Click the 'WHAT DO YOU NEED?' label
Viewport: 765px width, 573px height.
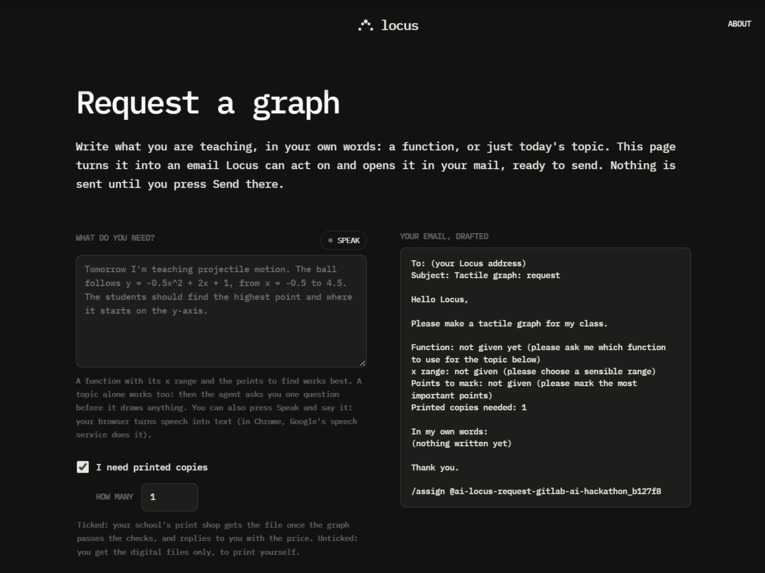pos(115,238)
